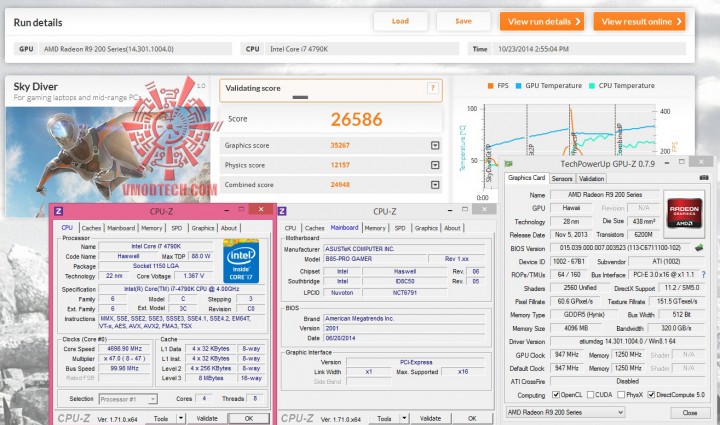Screen dimensions: 720x425
Task: Click the Intel Core i7 logo in CPU-Z
Action: pos(241,261)
